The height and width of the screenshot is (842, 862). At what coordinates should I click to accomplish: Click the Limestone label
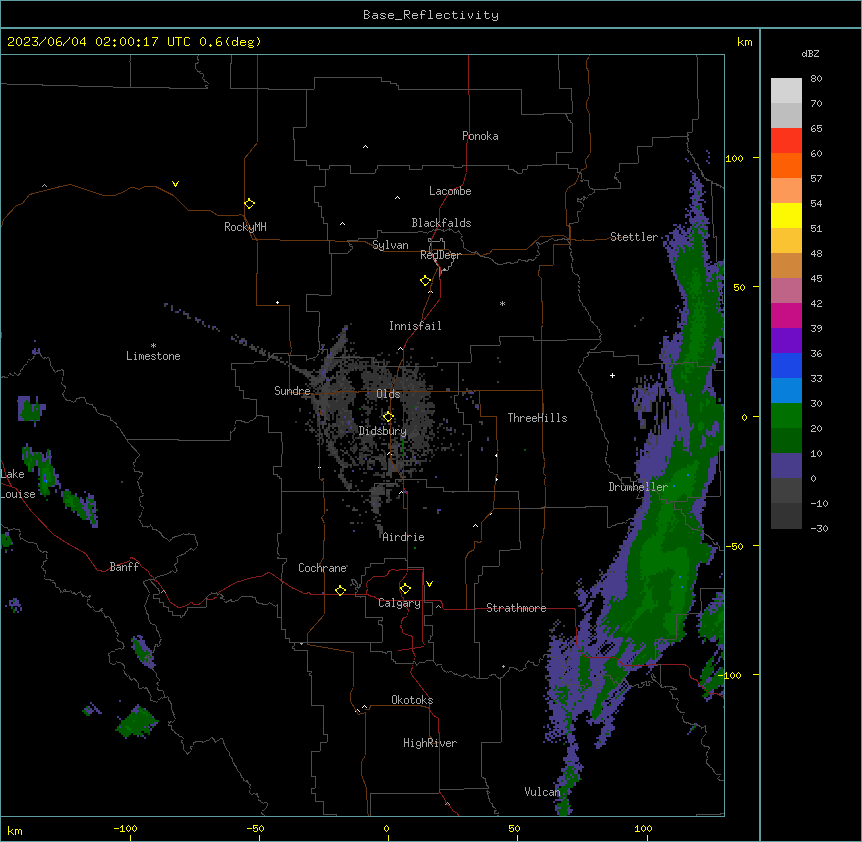153,356
